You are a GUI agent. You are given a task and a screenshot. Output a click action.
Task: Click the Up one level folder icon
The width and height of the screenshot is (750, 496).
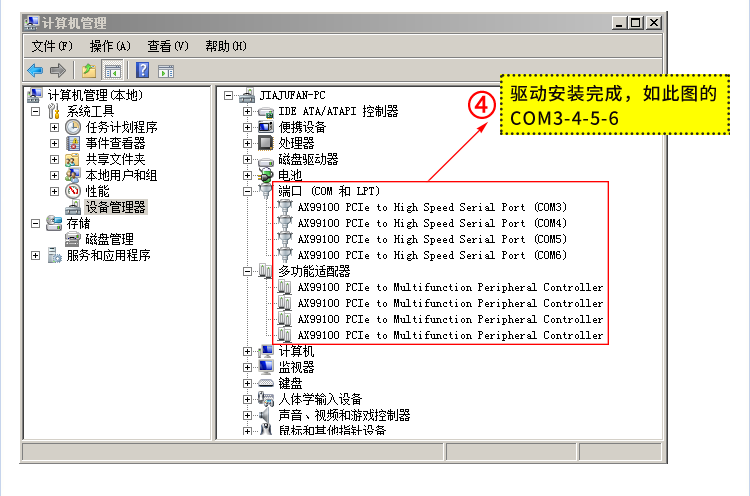(x=89, y=71)
